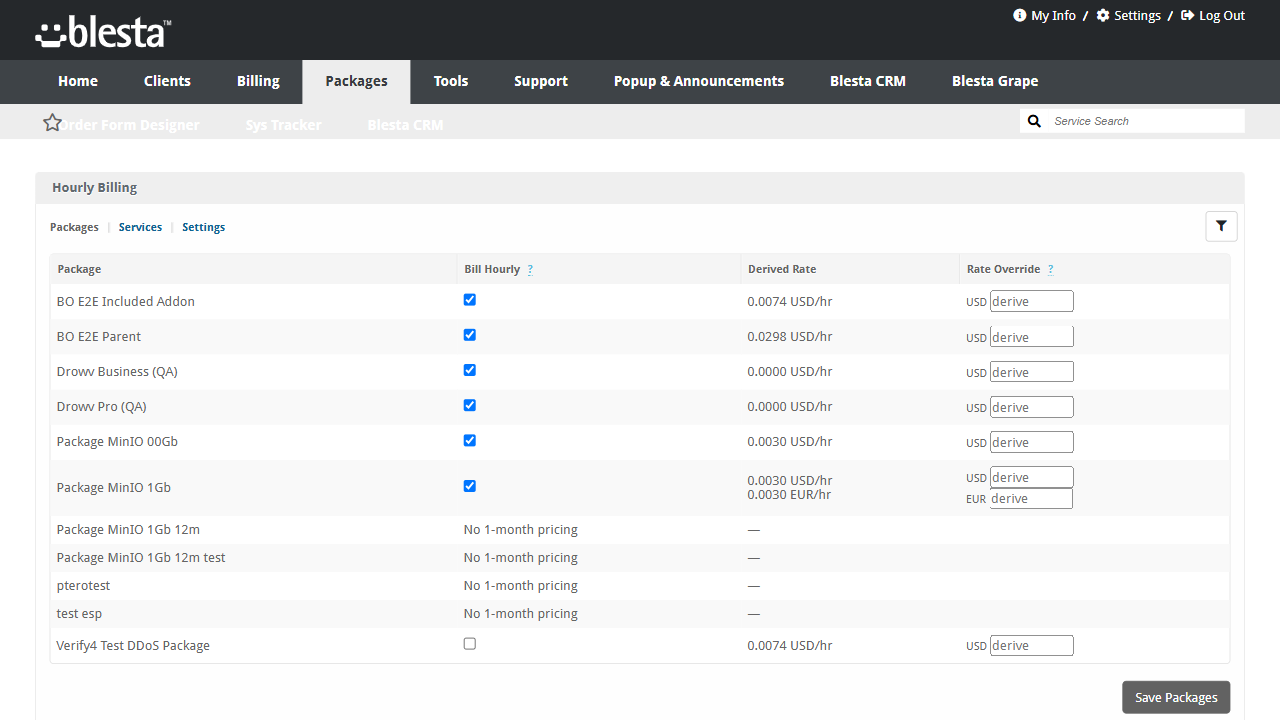
Task: Click the Settings gear icon in header
Action: click(x=1103, y=15)
